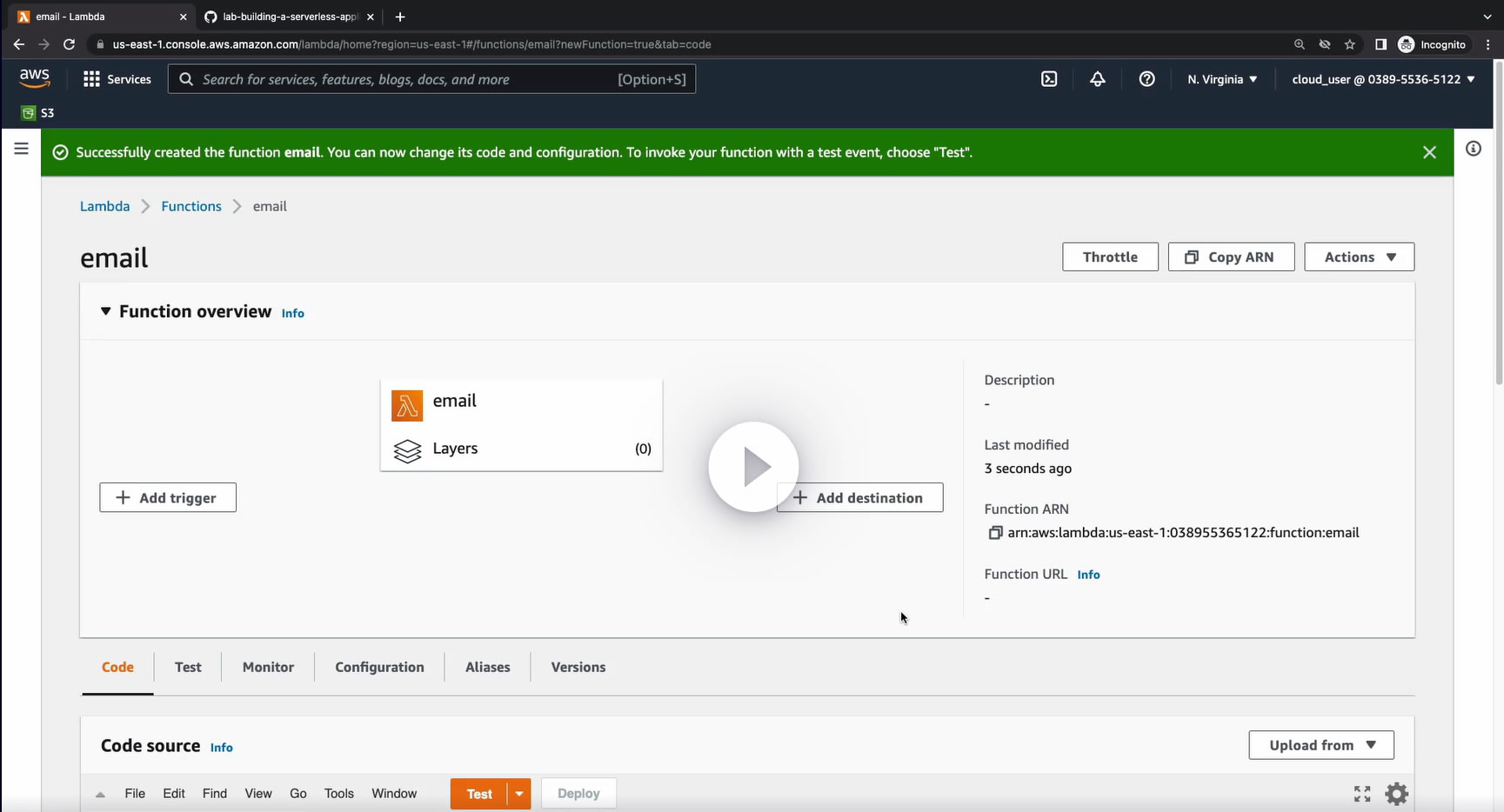Screen dimensions: 1504x812
Task: Open Info link next to Function URL
Action: 1088,576
